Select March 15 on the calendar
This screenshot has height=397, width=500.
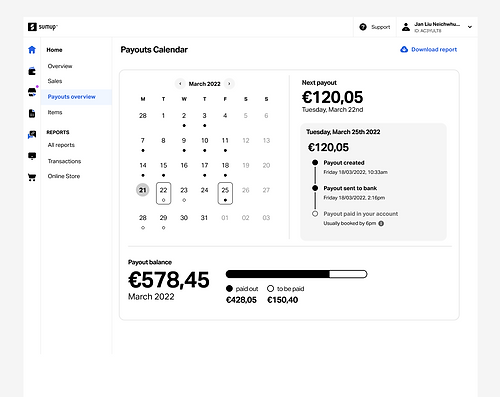(x=163, y=165)
